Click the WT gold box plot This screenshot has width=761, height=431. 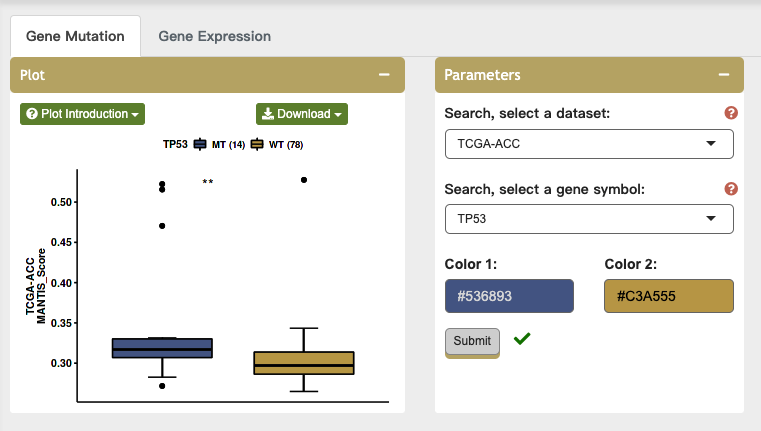(304, 362)
